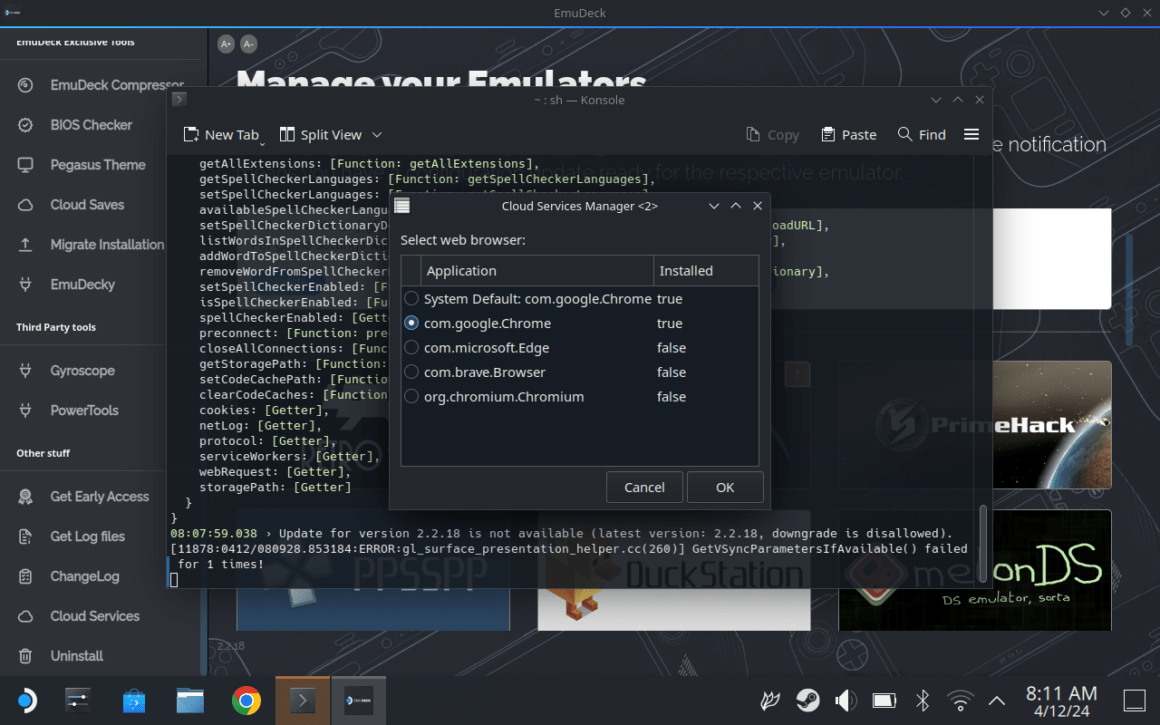This screenshot has height=725, width=1160.
Task: Open Cloud Saves in sidebar
Action: tap(70, 205)
